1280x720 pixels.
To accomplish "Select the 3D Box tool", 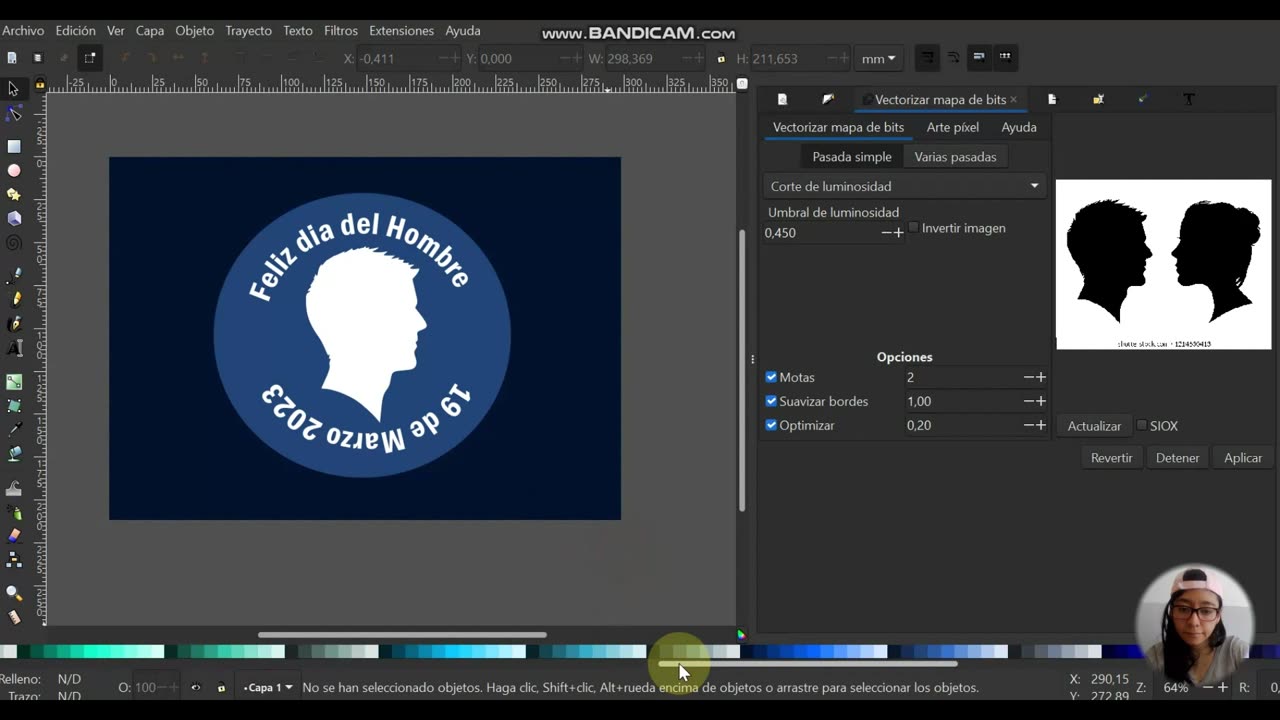I will 14,218.
